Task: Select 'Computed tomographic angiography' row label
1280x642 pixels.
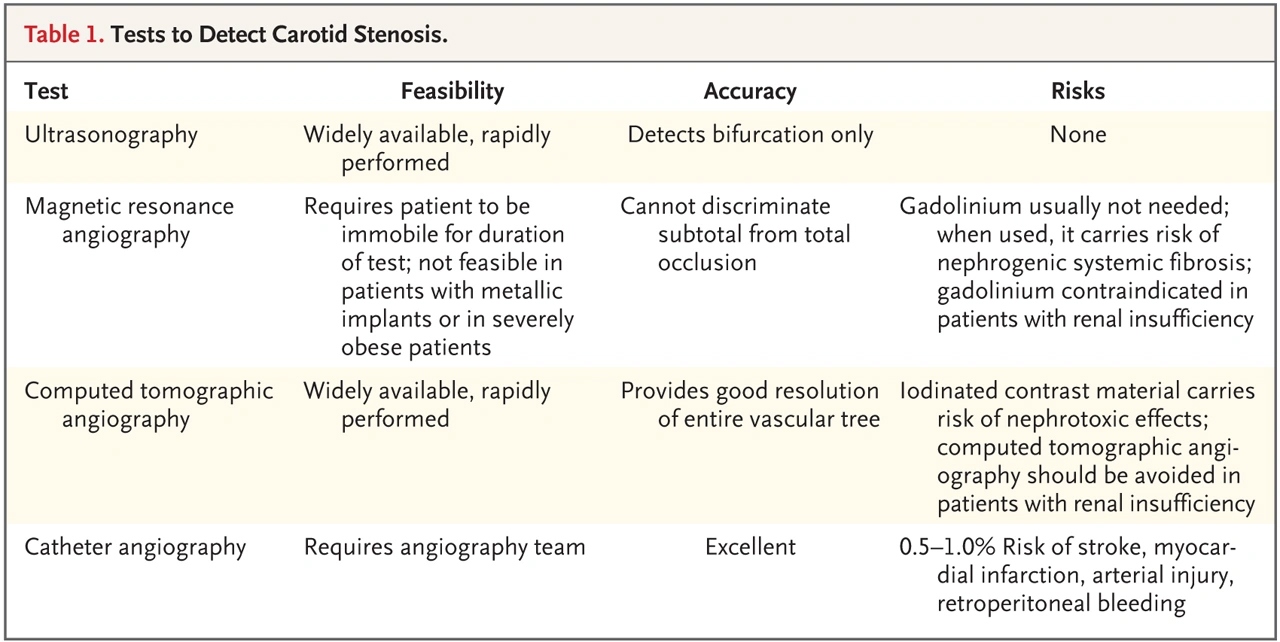Action: point(149,404)
